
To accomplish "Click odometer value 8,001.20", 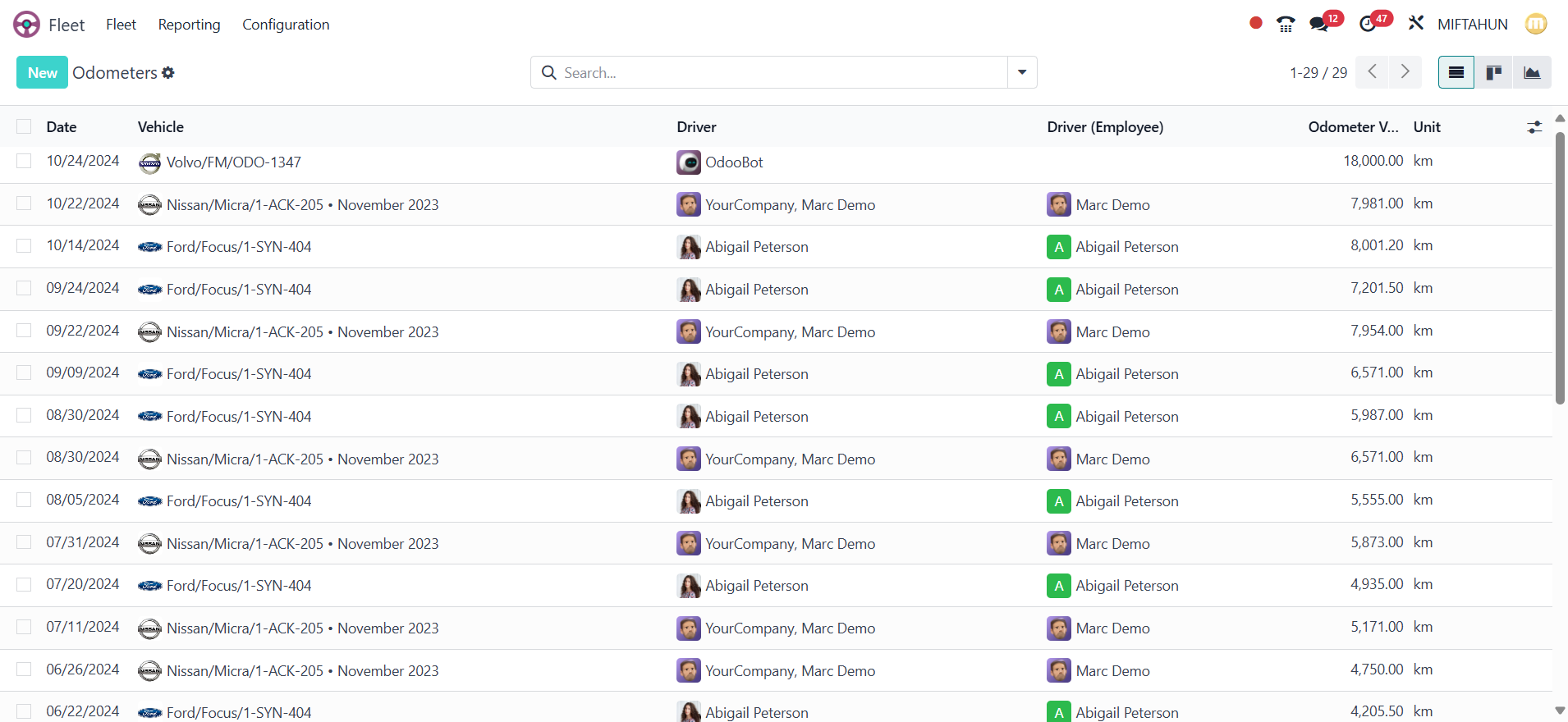I will point(1377,245).
